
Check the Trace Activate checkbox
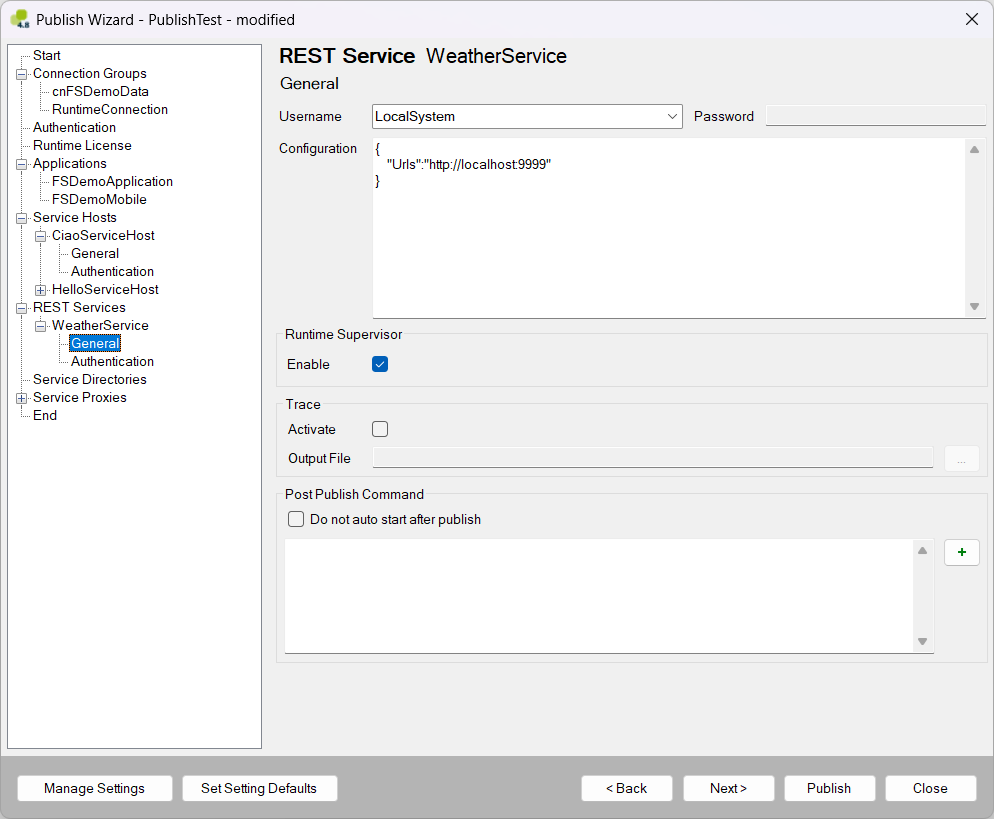(x=380, y=429)
